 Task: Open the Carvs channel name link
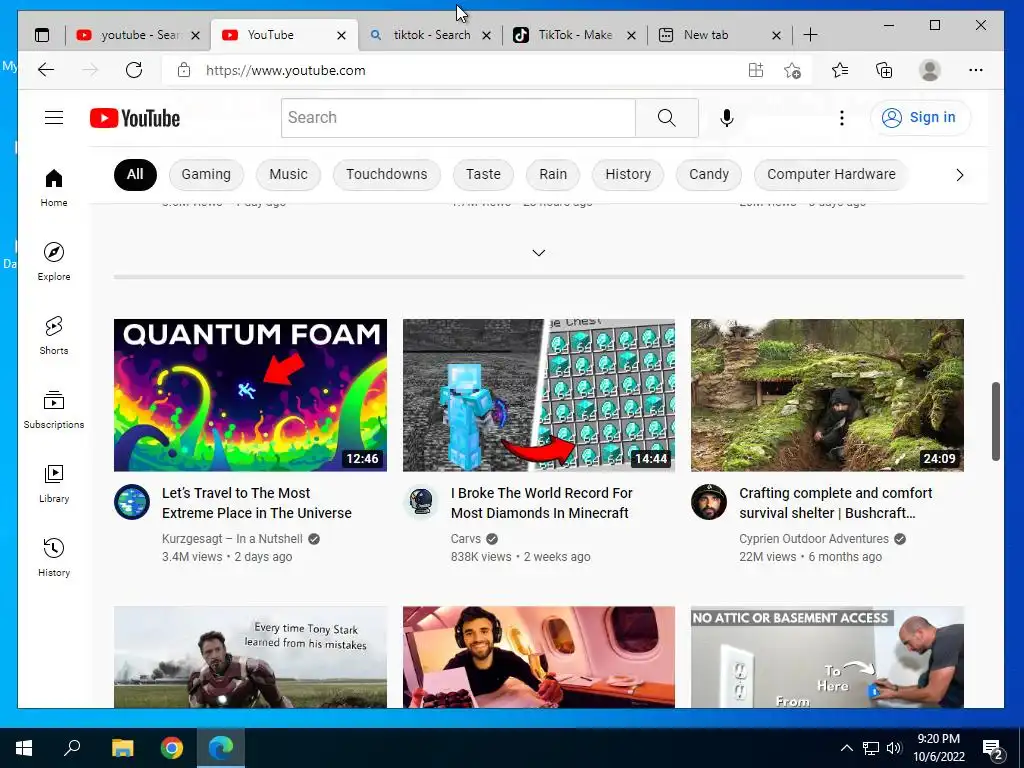coord(466,539)
